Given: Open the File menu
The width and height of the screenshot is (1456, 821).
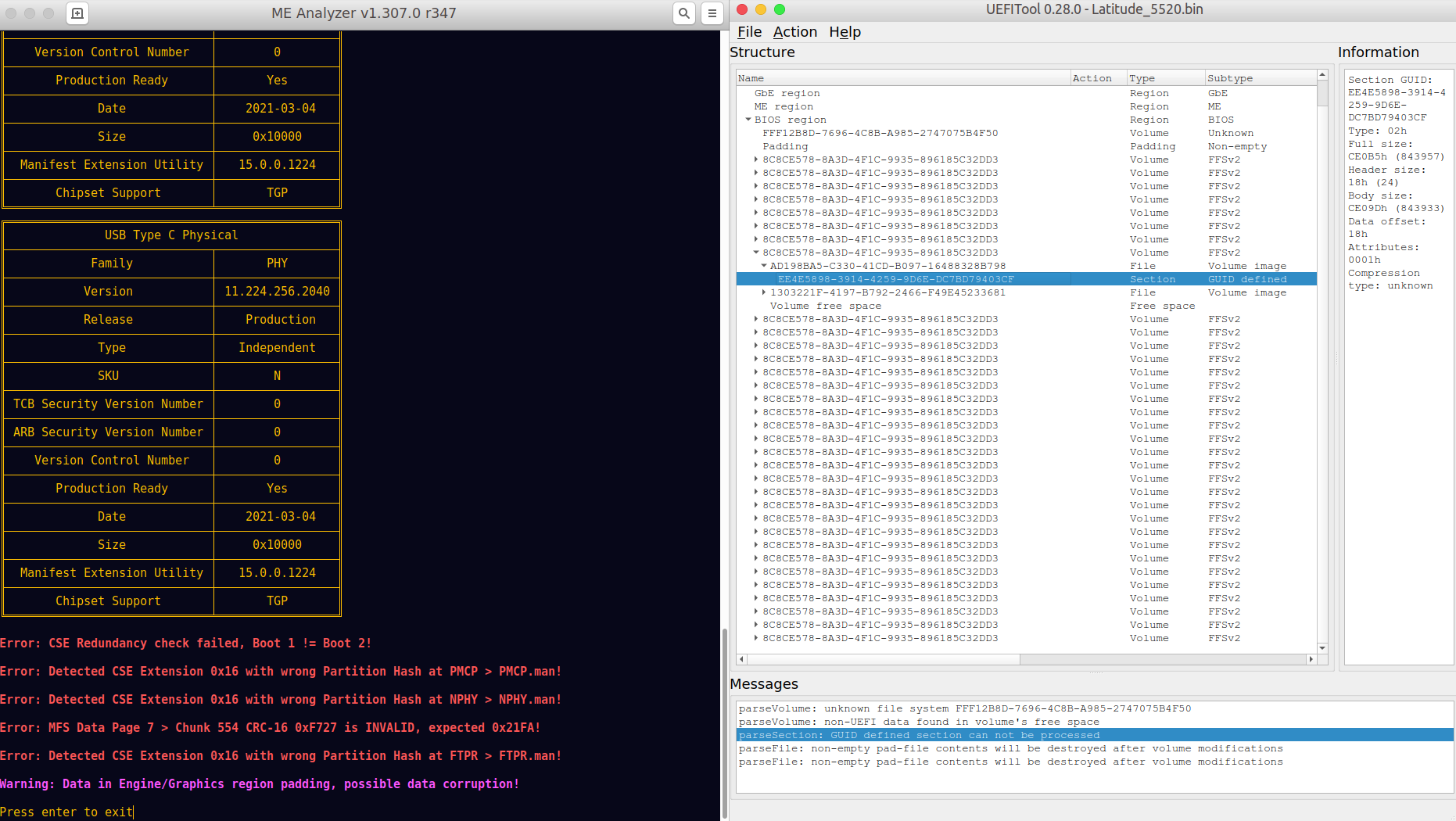Looking at the screenshot, I should 749,32.
